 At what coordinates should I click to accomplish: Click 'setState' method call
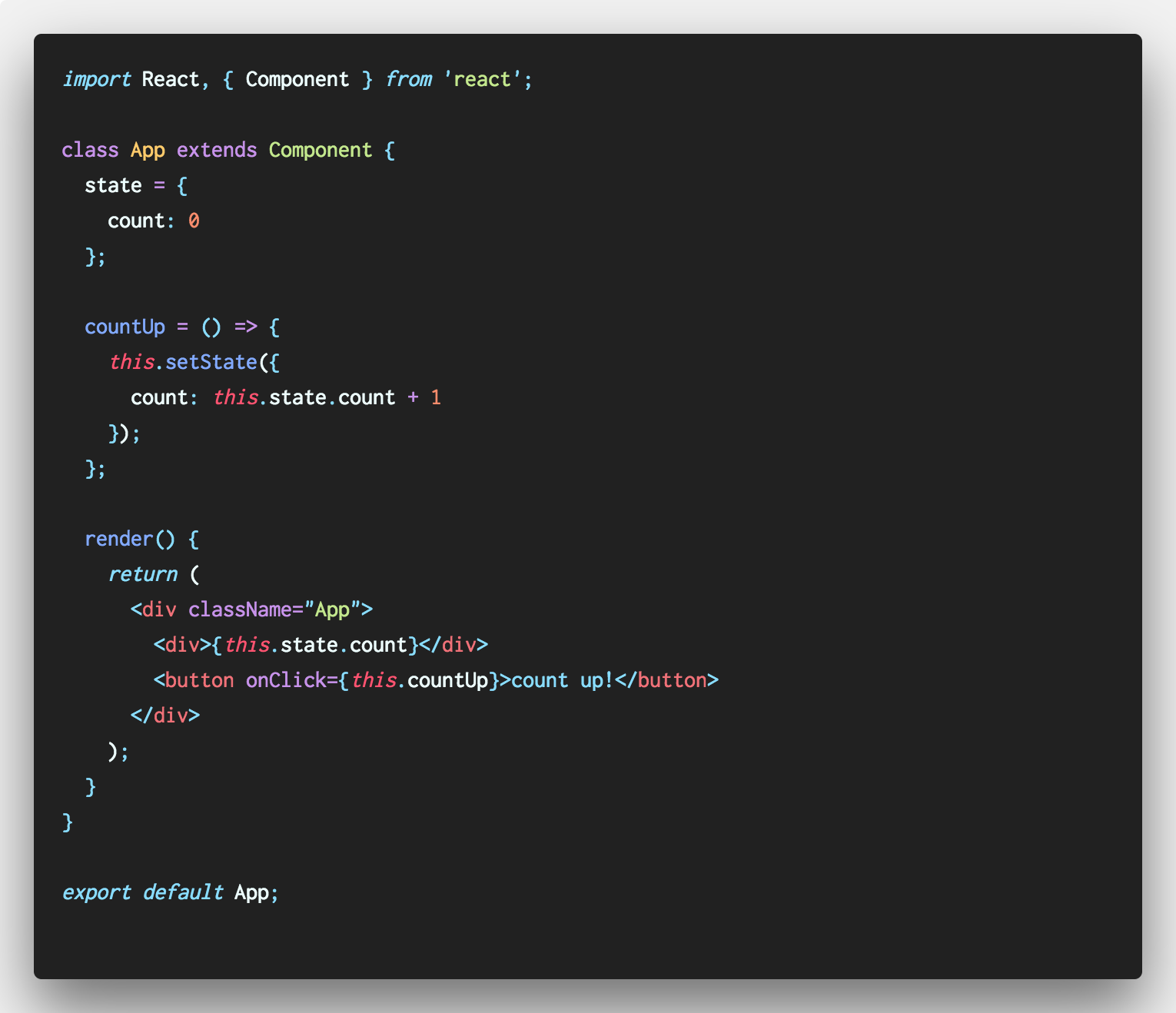(x=211, y=362)
